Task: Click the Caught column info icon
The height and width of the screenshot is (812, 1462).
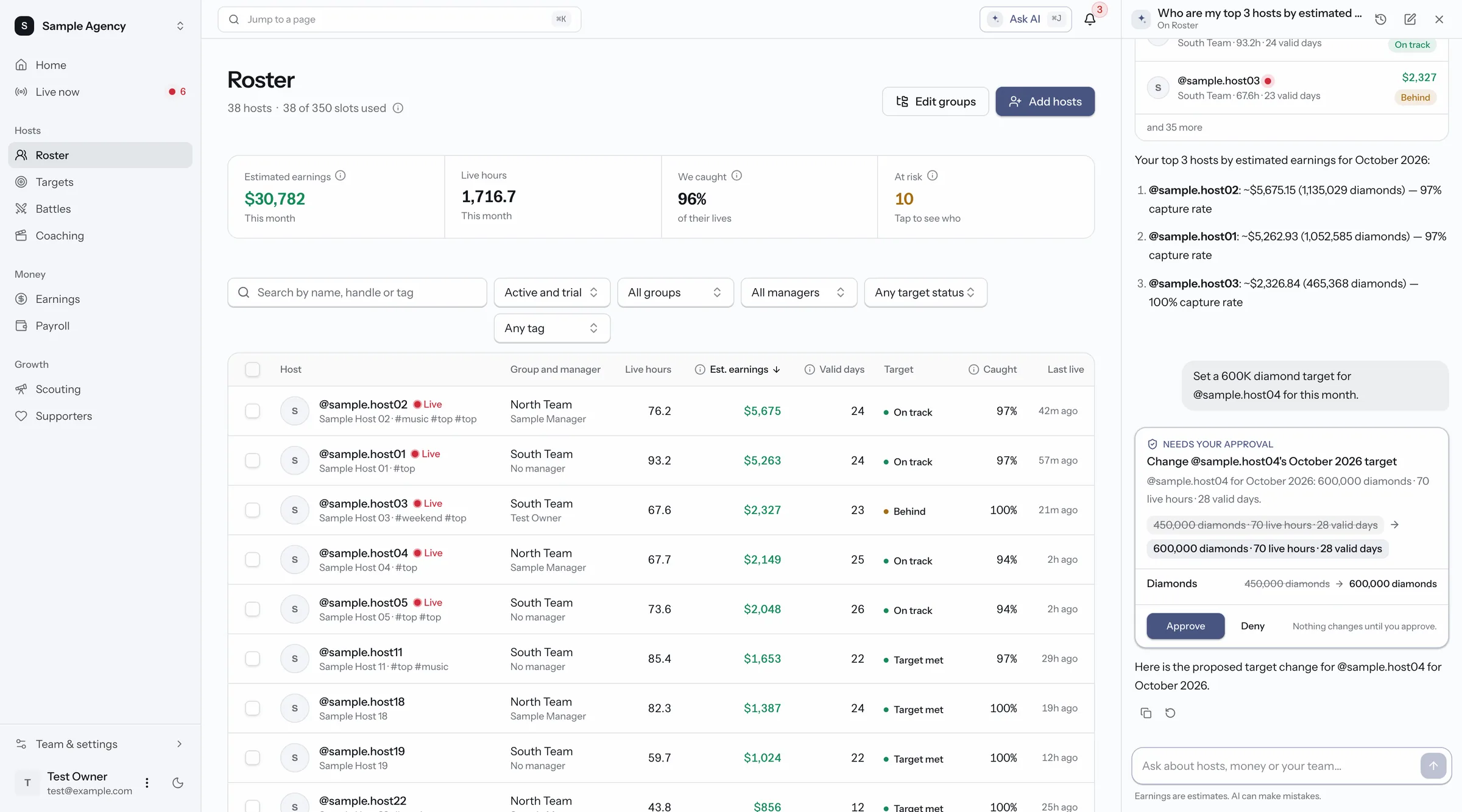Action: point(973,370)
